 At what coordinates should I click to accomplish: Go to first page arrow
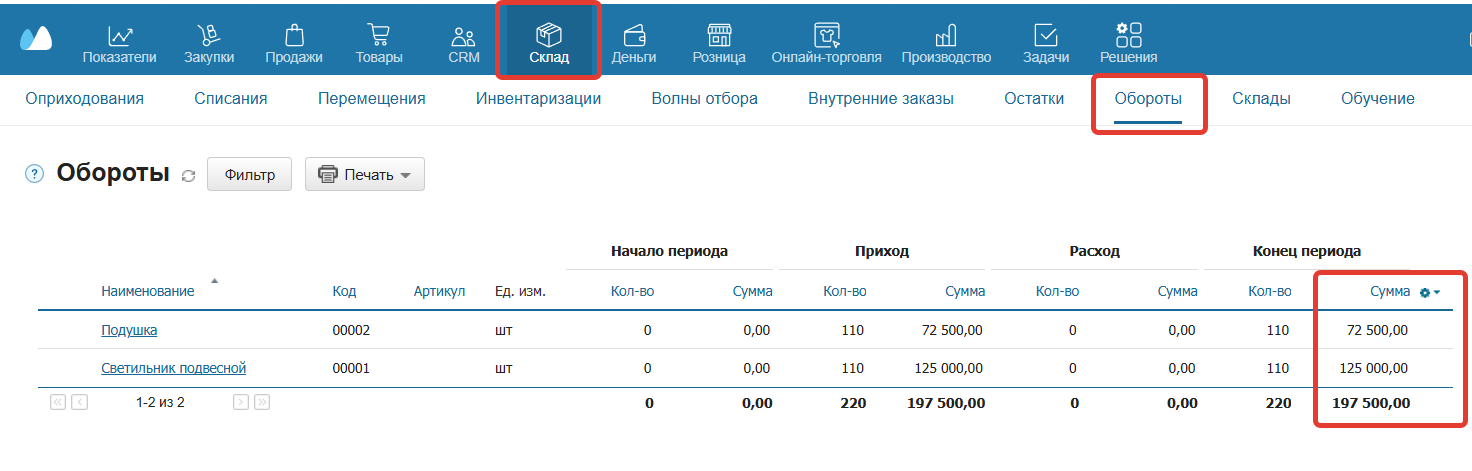tap(57, 402)
